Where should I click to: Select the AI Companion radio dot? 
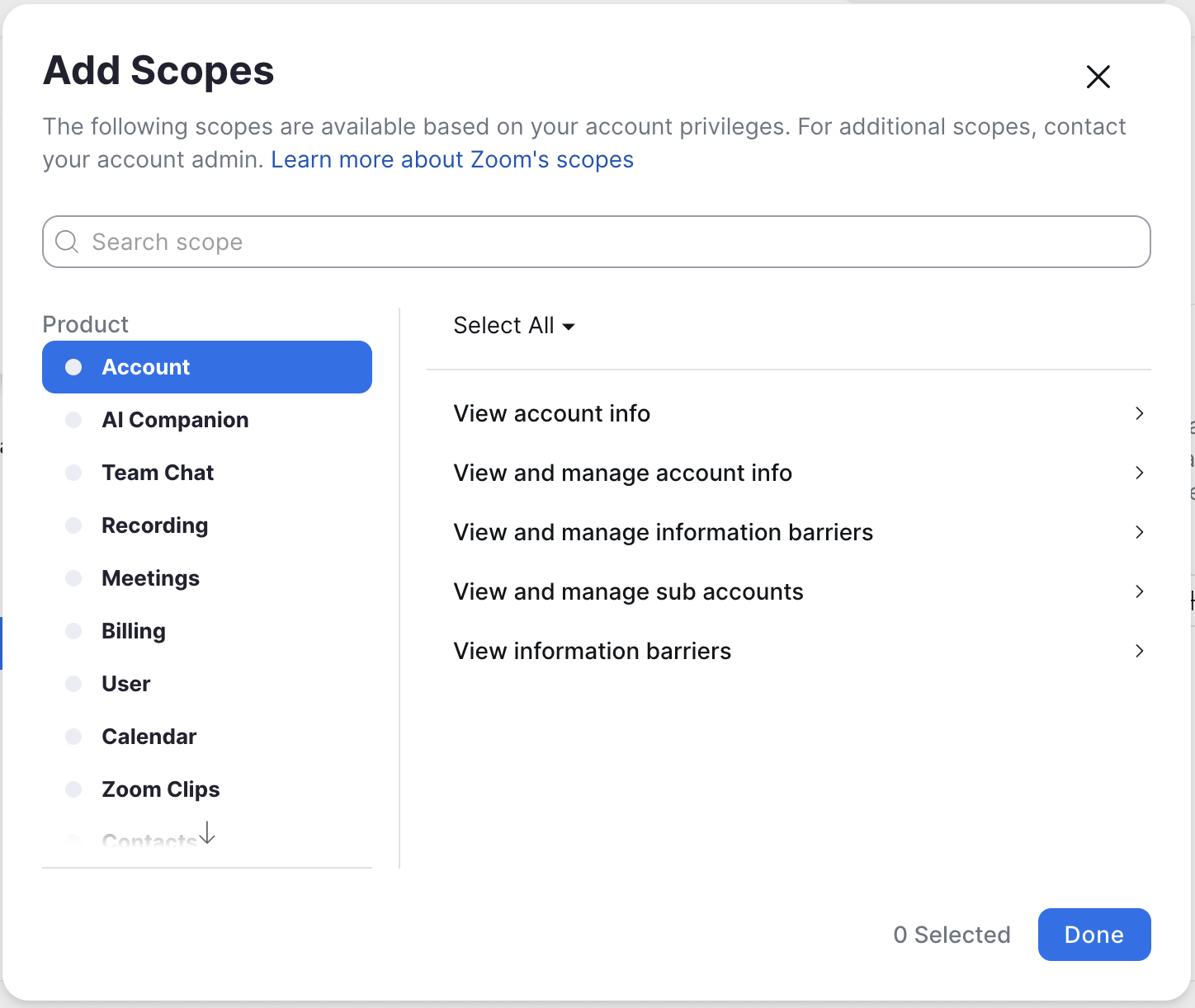point(73,420)
